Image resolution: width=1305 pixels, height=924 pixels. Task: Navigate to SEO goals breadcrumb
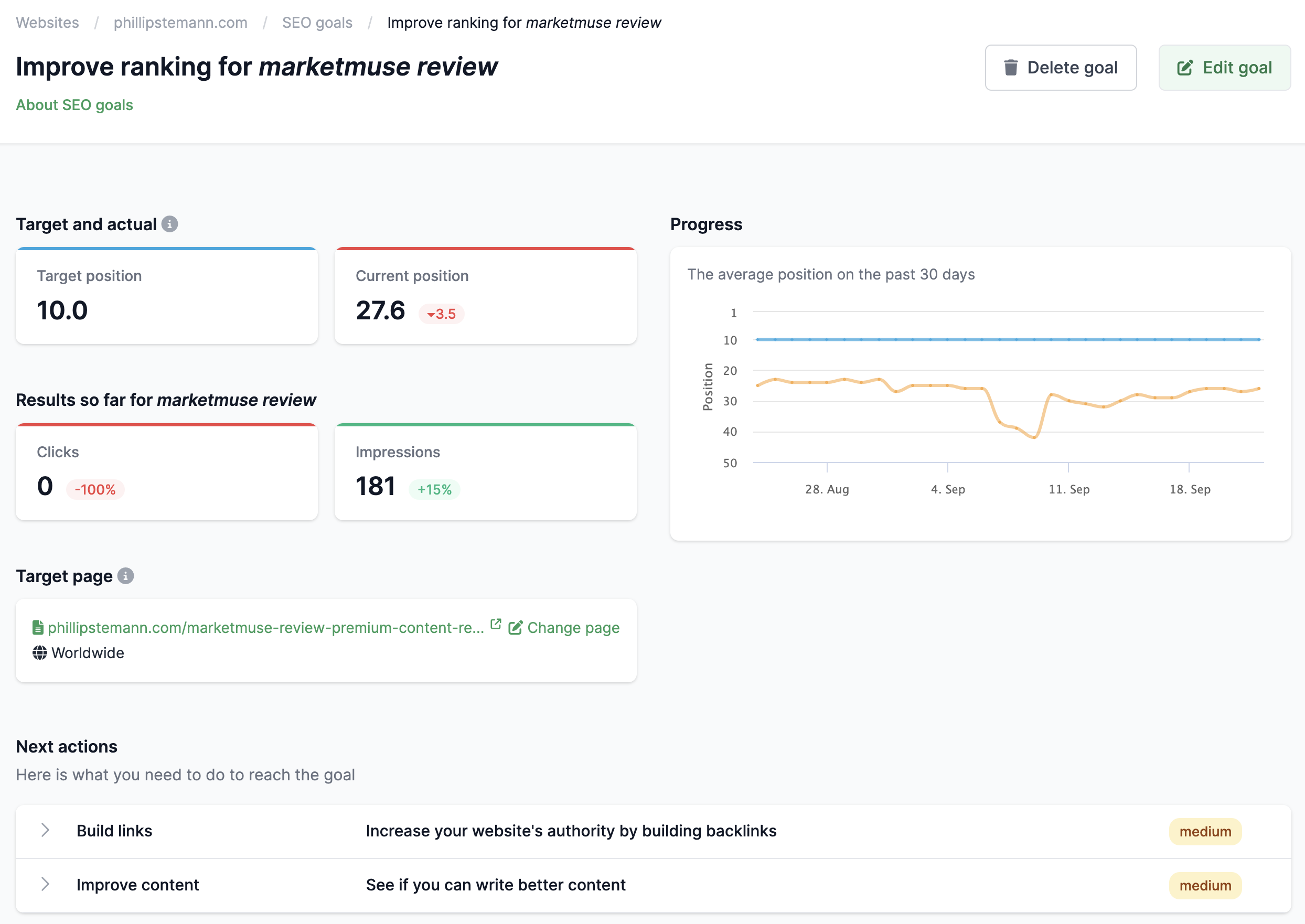coord(317,23)
